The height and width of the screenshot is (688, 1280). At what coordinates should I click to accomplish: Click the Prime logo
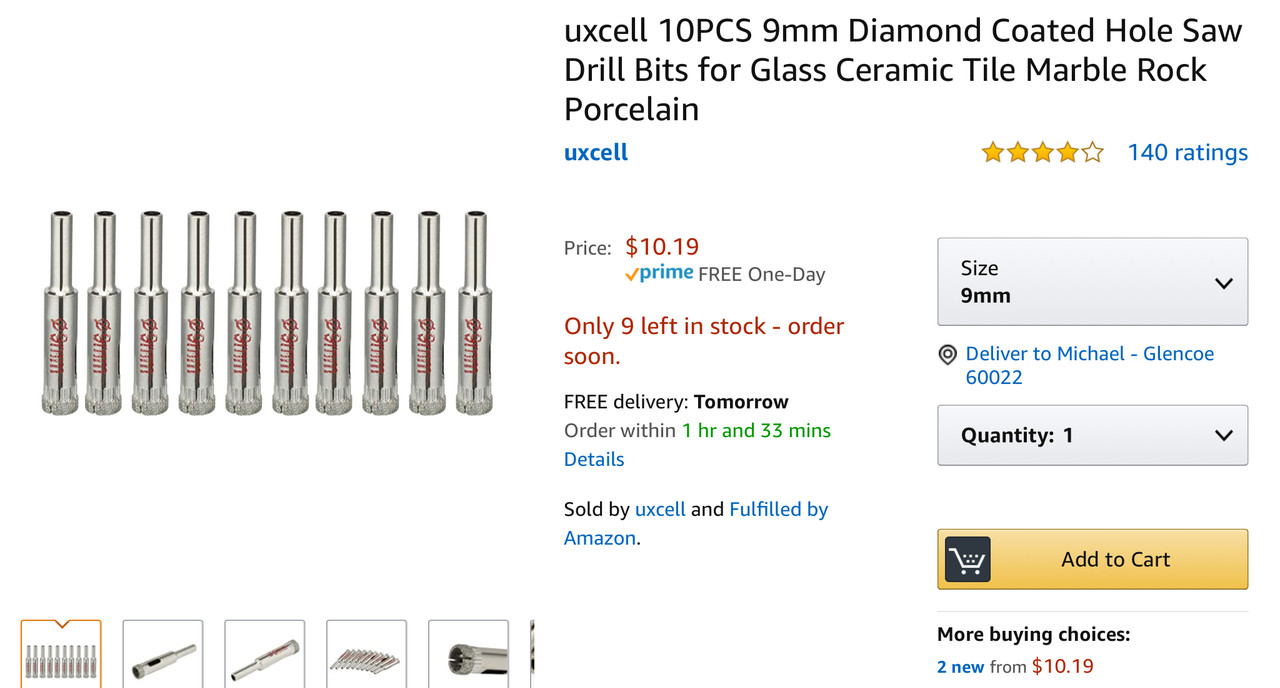pos(658,274)
